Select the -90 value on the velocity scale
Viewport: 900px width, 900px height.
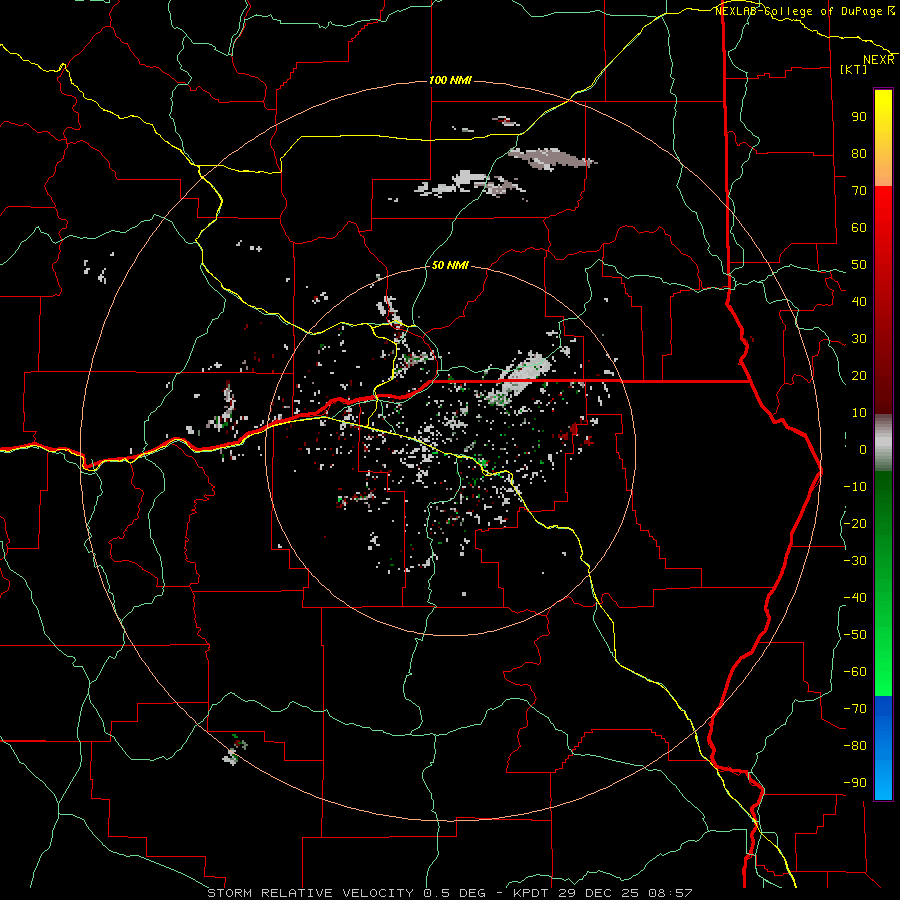tap(855, 783)
